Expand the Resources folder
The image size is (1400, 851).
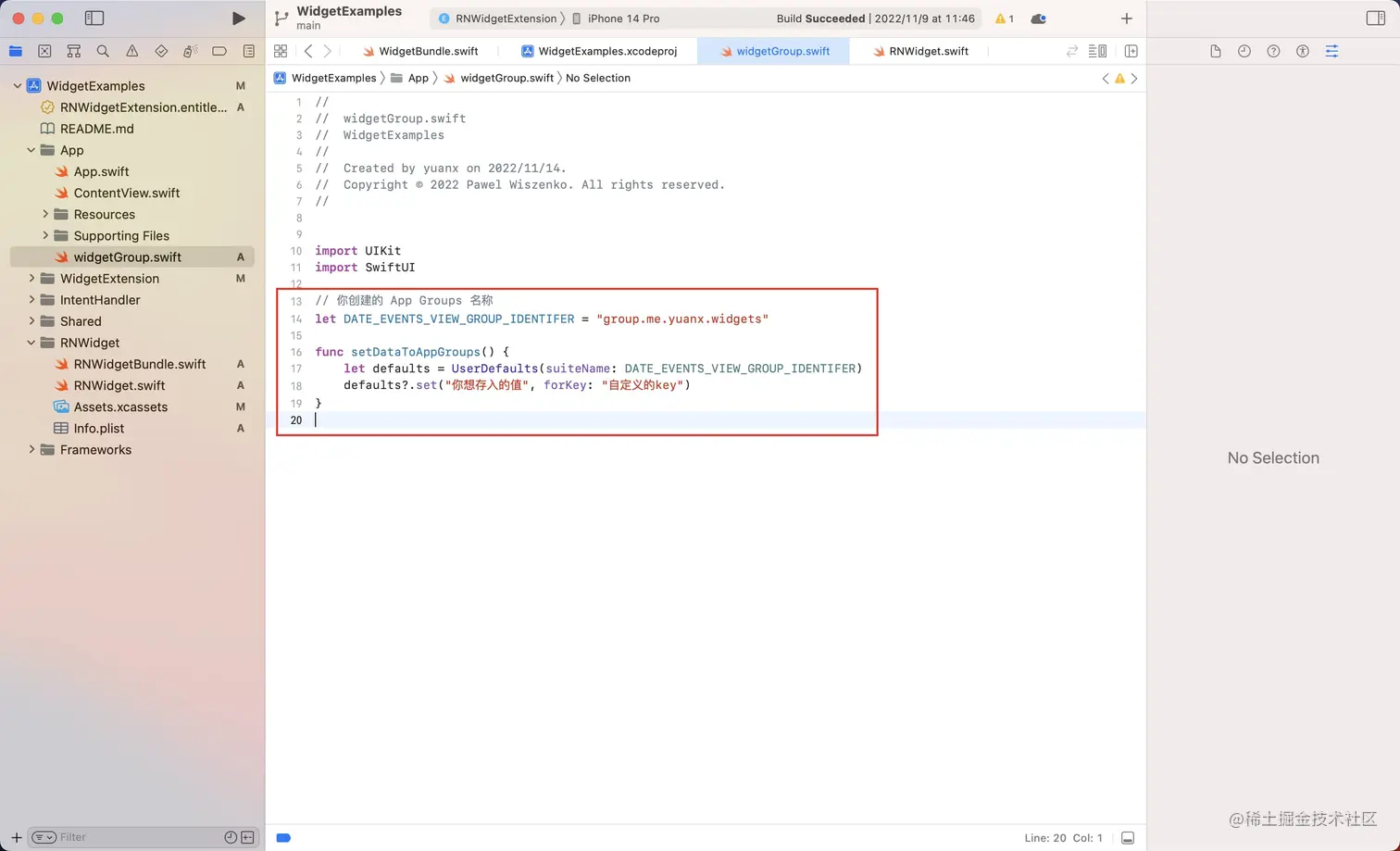tap(45, 214)
